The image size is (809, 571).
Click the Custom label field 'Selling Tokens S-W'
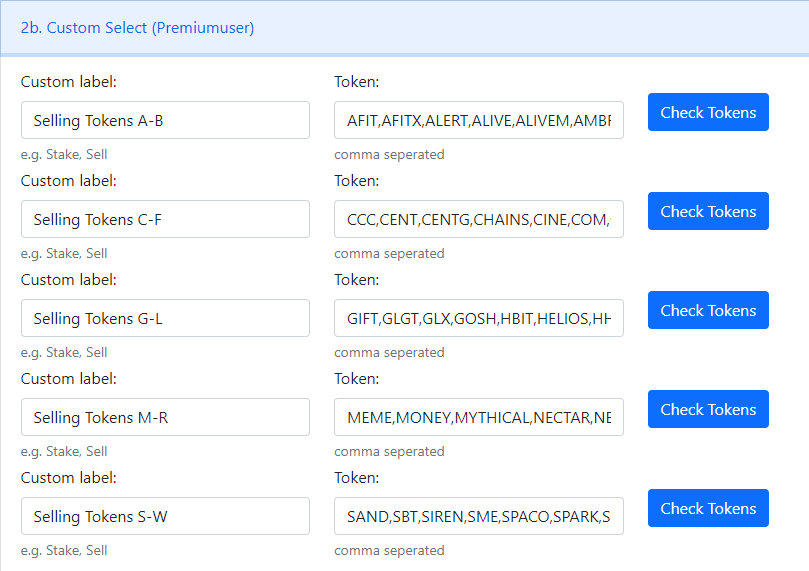[165, 516]
